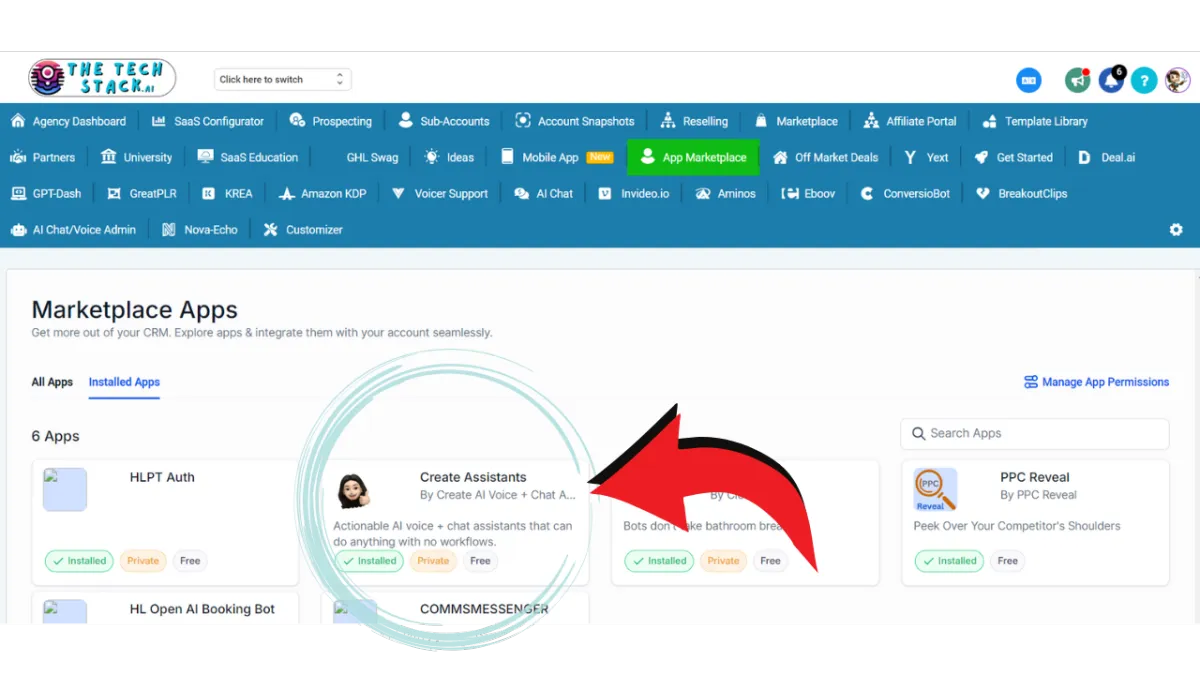
Task: Open the Eboov menu item
Action: 808,193
